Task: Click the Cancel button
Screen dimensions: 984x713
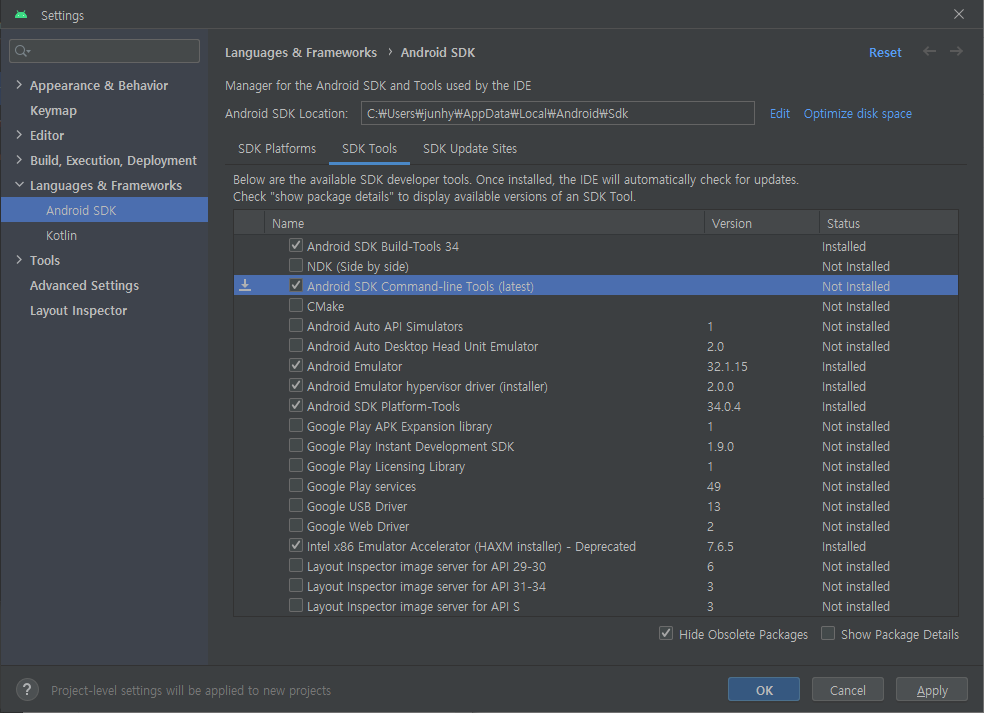Action: 847,690
